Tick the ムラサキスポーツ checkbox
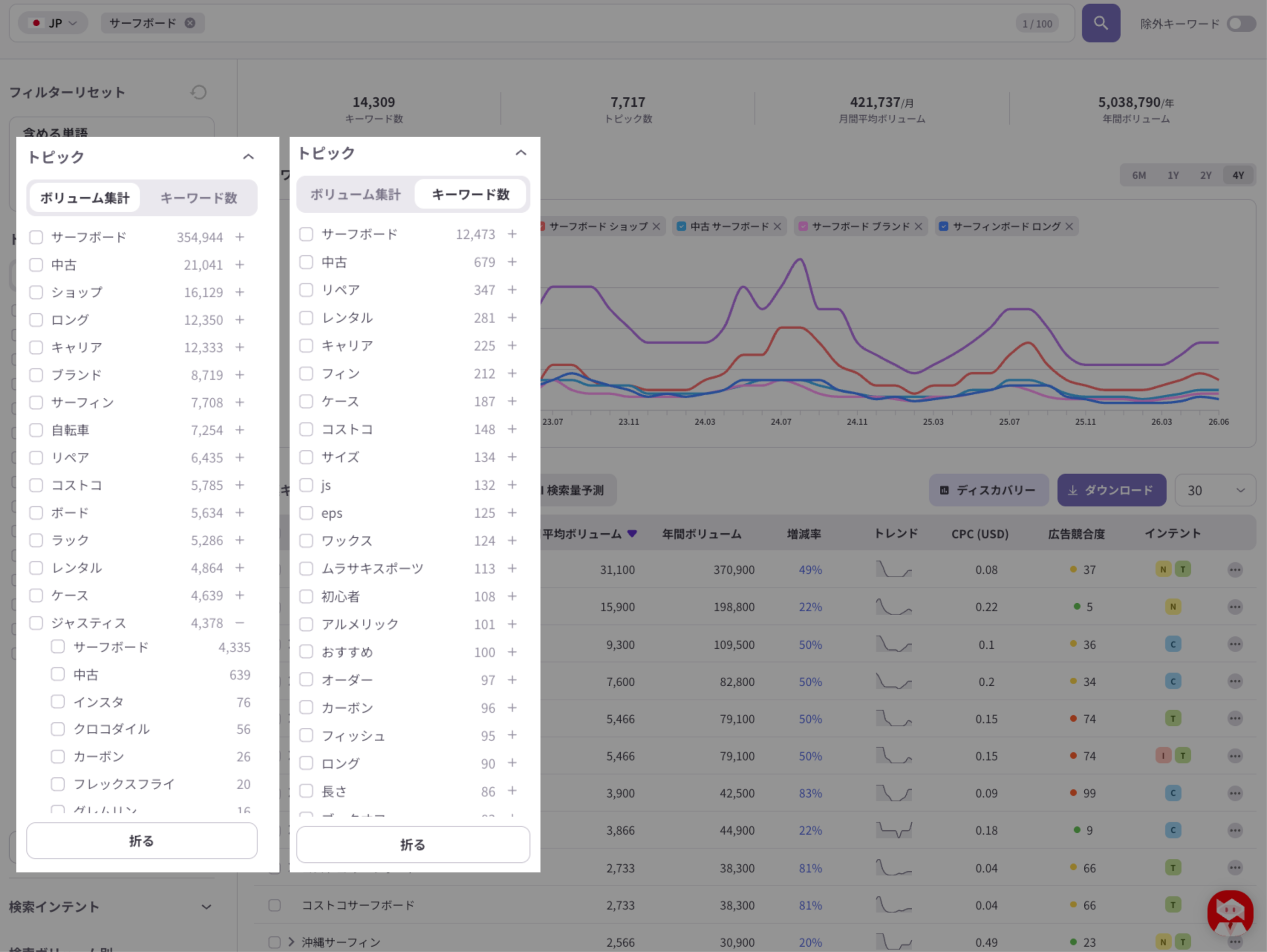 [306, 568]
